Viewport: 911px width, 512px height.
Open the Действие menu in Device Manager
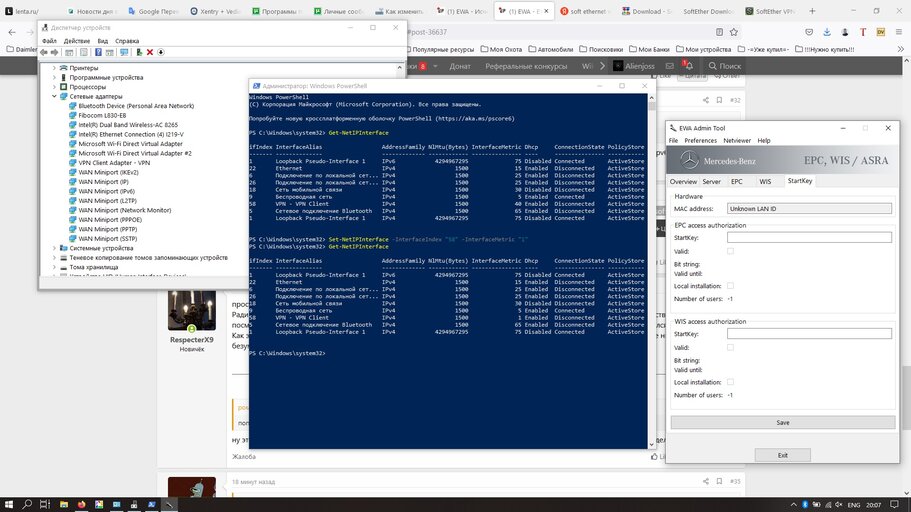tap(76, 41)
